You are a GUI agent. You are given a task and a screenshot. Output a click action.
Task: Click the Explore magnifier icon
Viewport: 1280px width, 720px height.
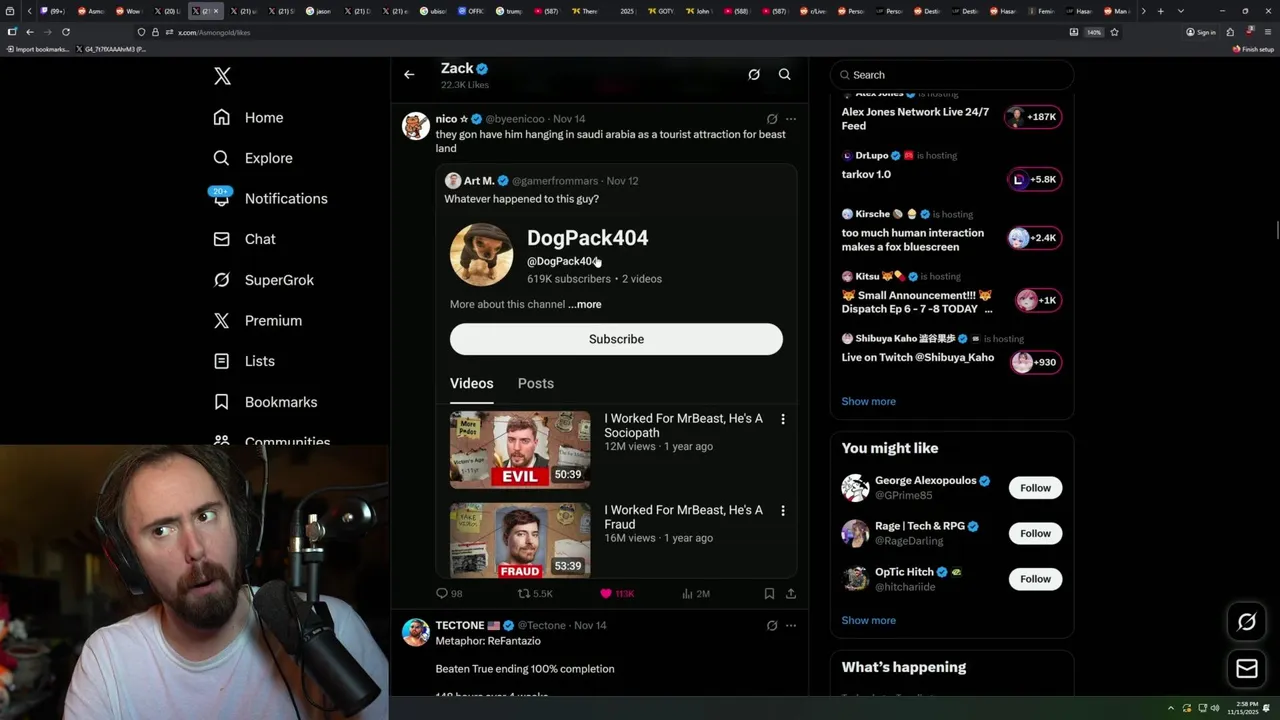coord(222,158)
